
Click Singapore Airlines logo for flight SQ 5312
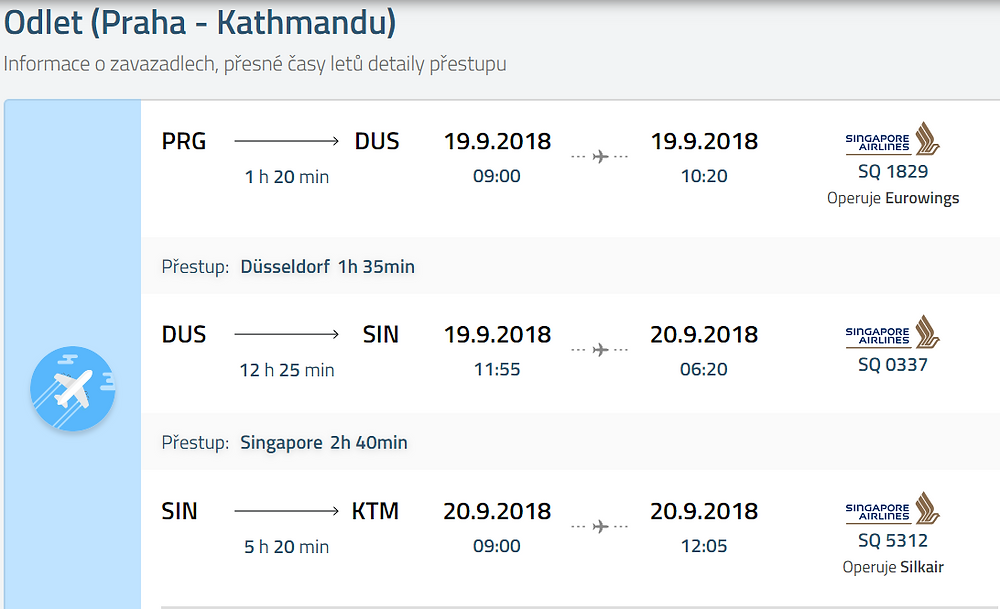[x=892, y=509]
